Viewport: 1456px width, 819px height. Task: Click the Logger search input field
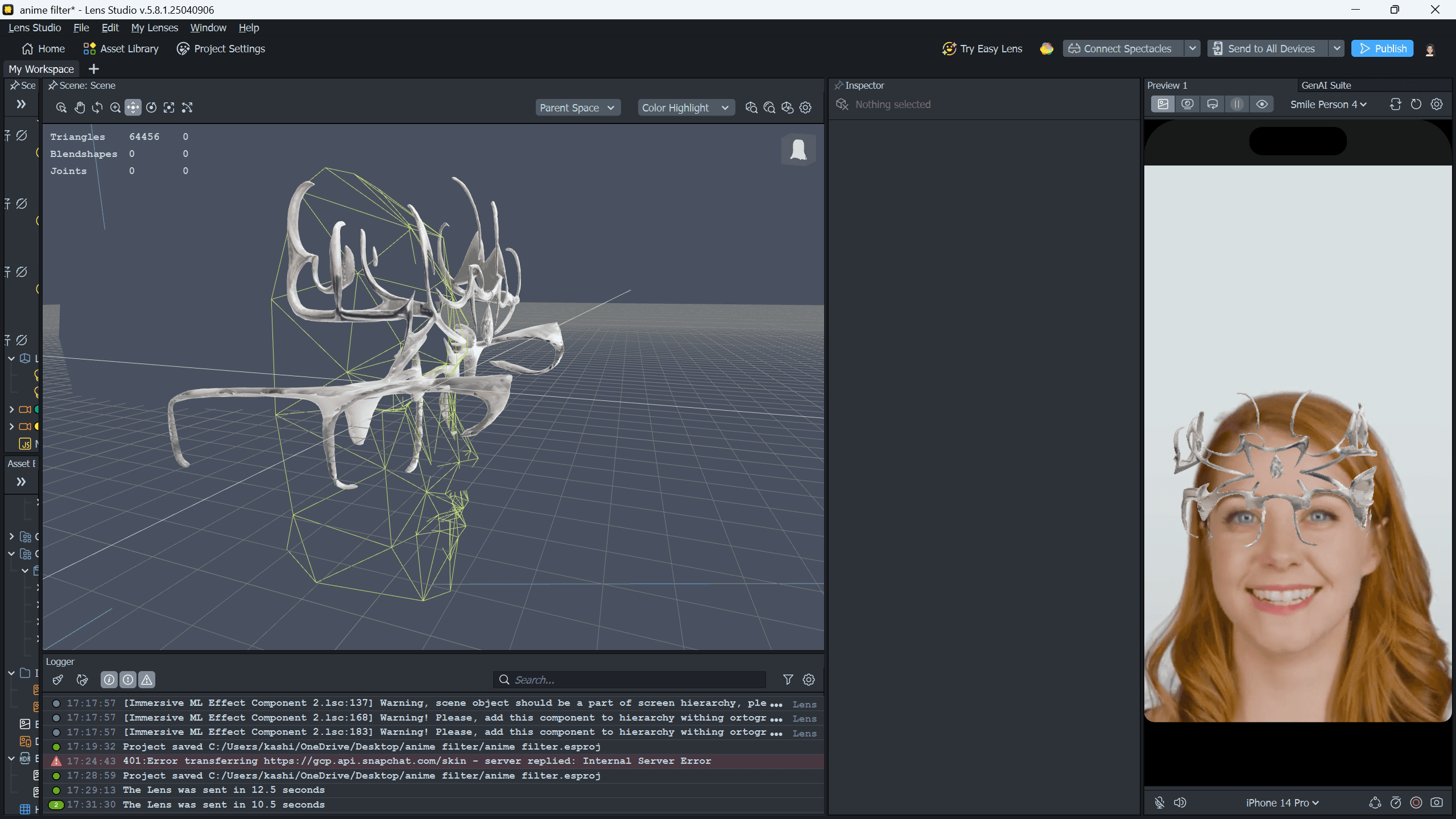tap(631, 680)
